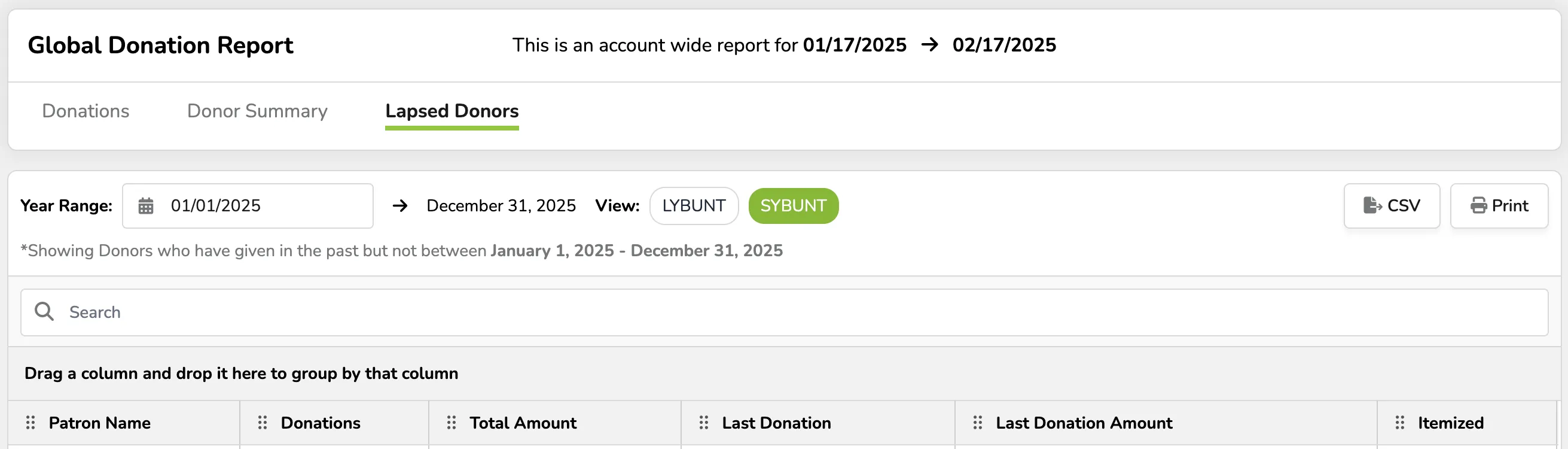Sort by Total Amount column header

522,423
